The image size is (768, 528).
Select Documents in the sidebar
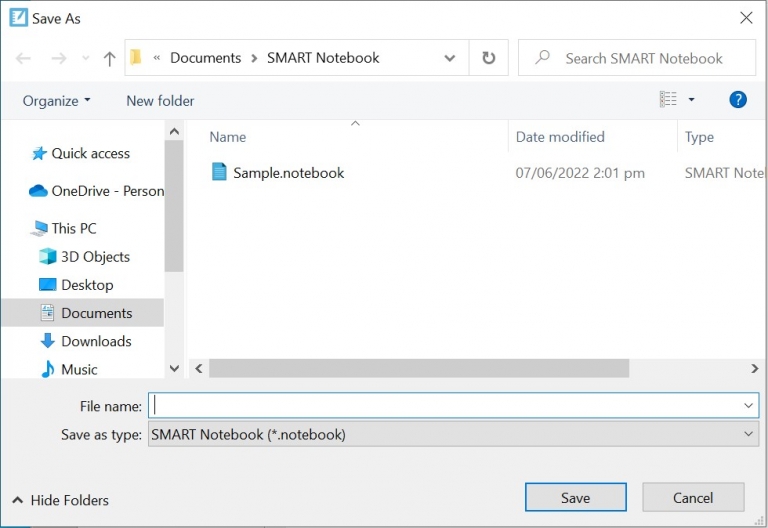pos(96,313)
